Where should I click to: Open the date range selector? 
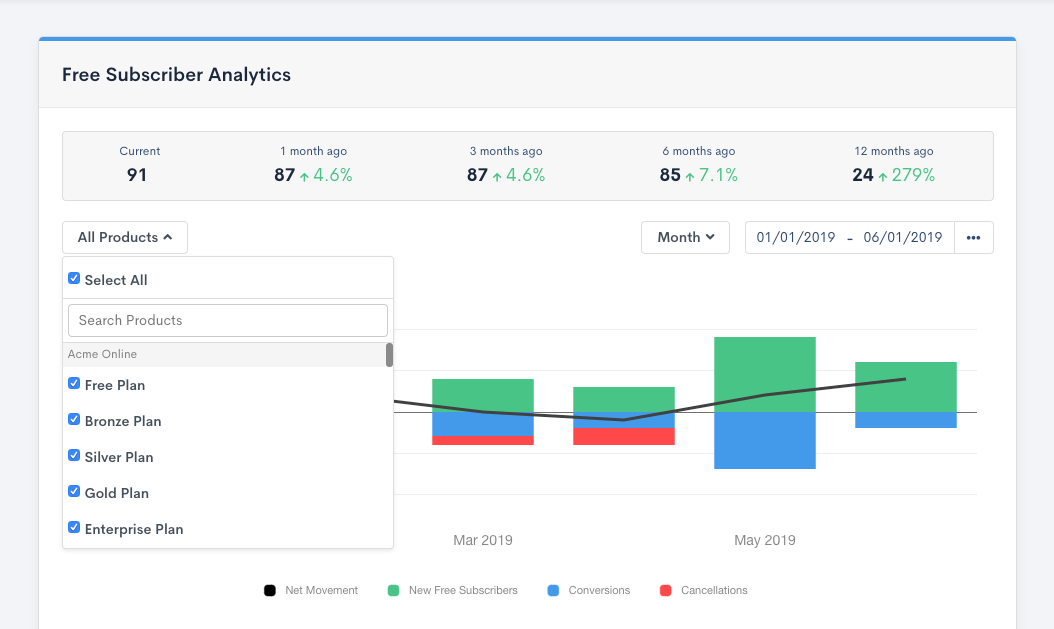848,237
